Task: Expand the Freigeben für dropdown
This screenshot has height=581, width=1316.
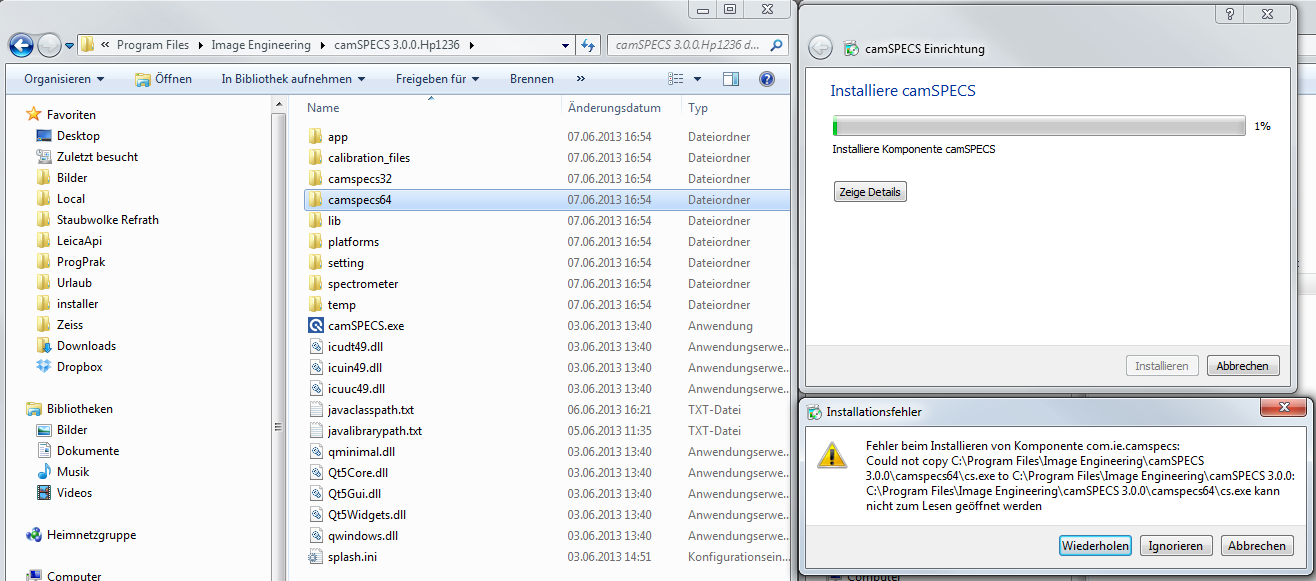Action: click(x=437, y=79)
